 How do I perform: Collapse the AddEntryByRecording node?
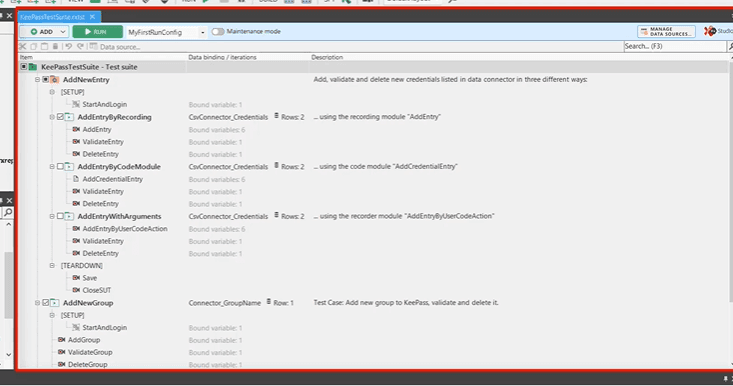click(52, 117)
